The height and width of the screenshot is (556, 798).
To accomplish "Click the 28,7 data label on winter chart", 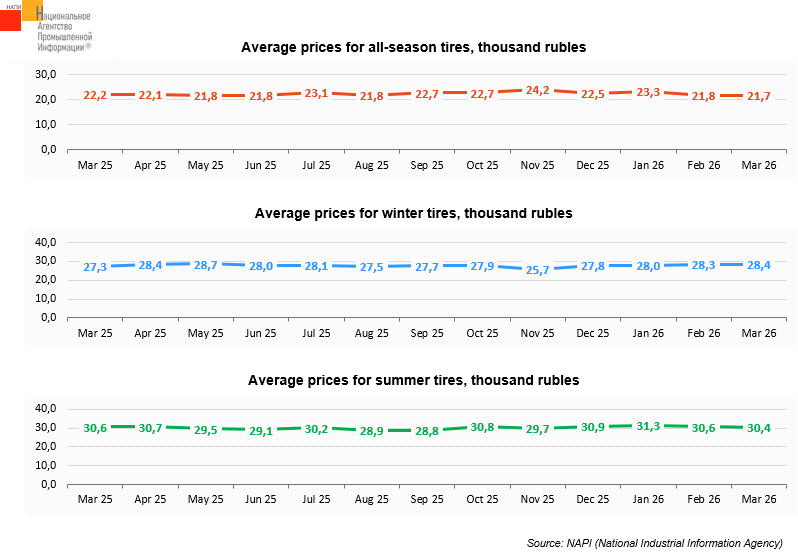I will click(x=206, y=265).
